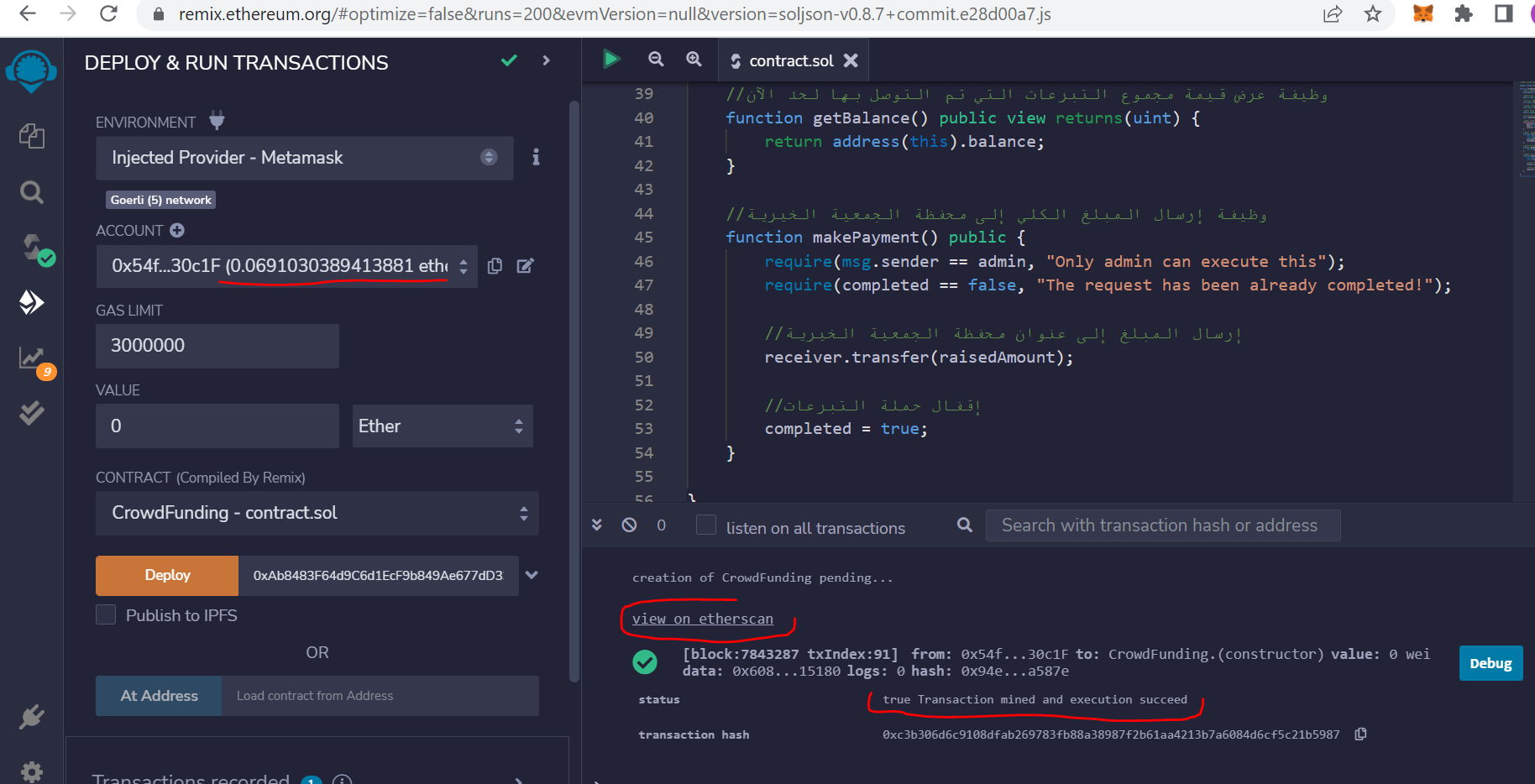Click the transaction hash value text
The image size is (1535, 784).
pos(1111,734)
